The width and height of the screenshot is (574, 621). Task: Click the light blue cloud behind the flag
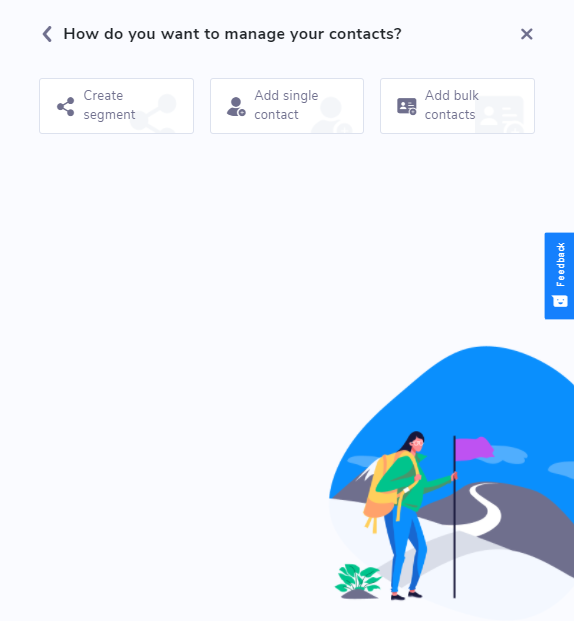tap(509, 454)
